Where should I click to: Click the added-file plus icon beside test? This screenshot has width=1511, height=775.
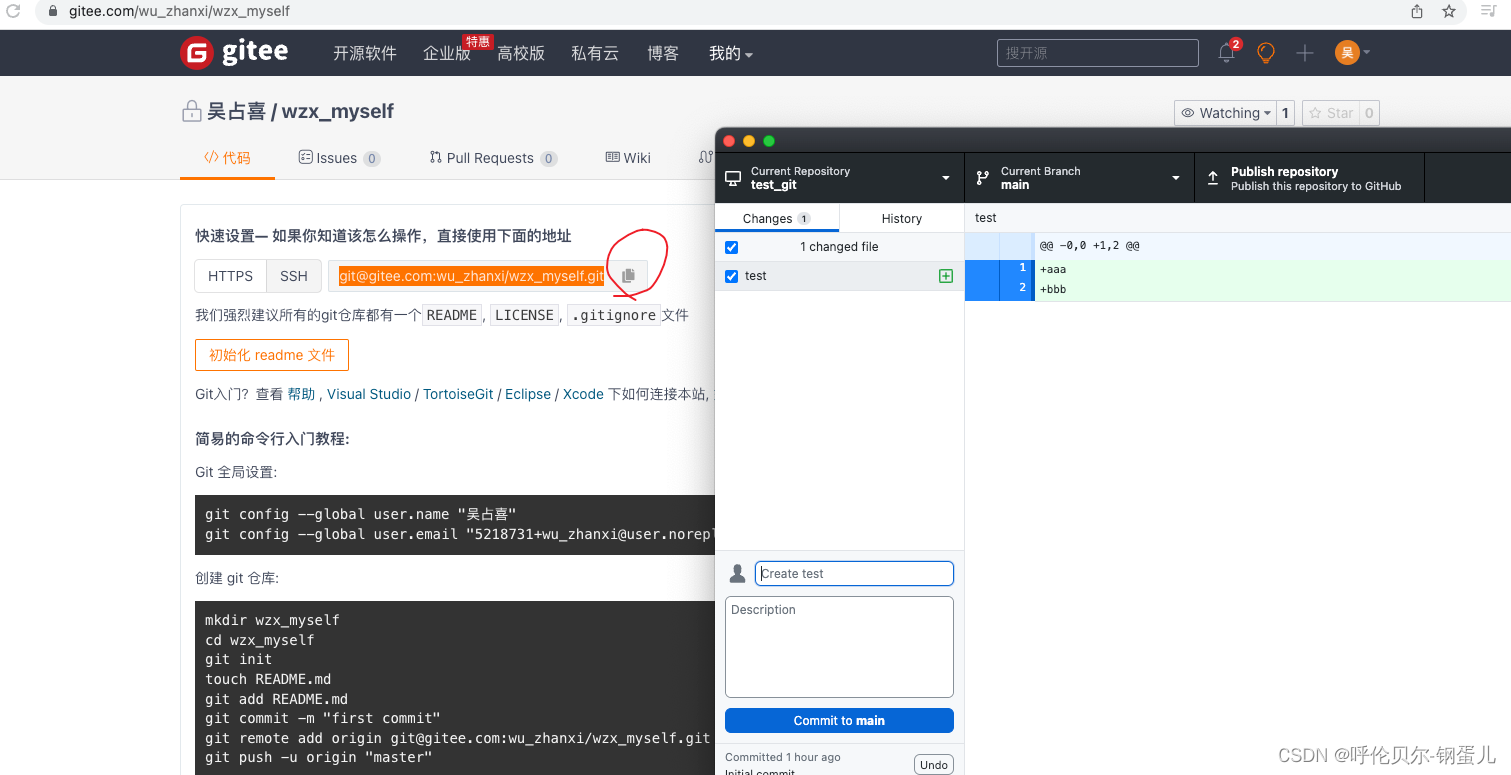pos(946,276)
